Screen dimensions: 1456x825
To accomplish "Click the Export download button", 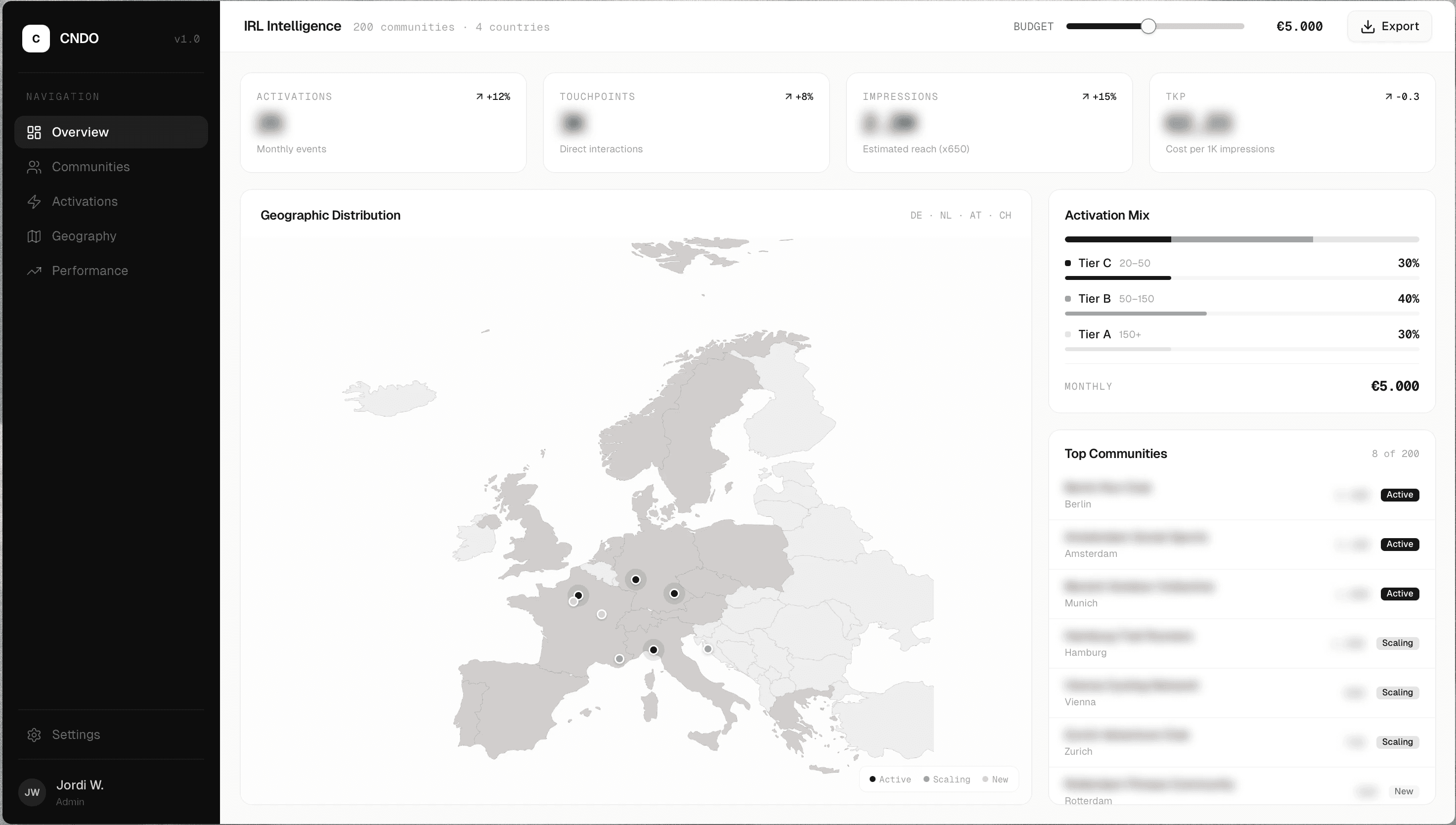I will (x=1389, y=26).
